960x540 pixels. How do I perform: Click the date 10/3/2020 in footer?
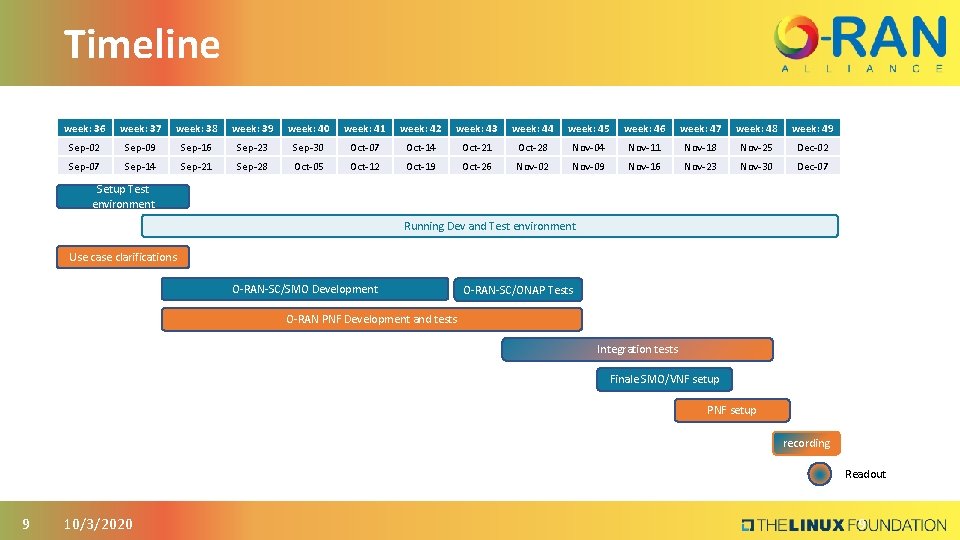[99, 524]
